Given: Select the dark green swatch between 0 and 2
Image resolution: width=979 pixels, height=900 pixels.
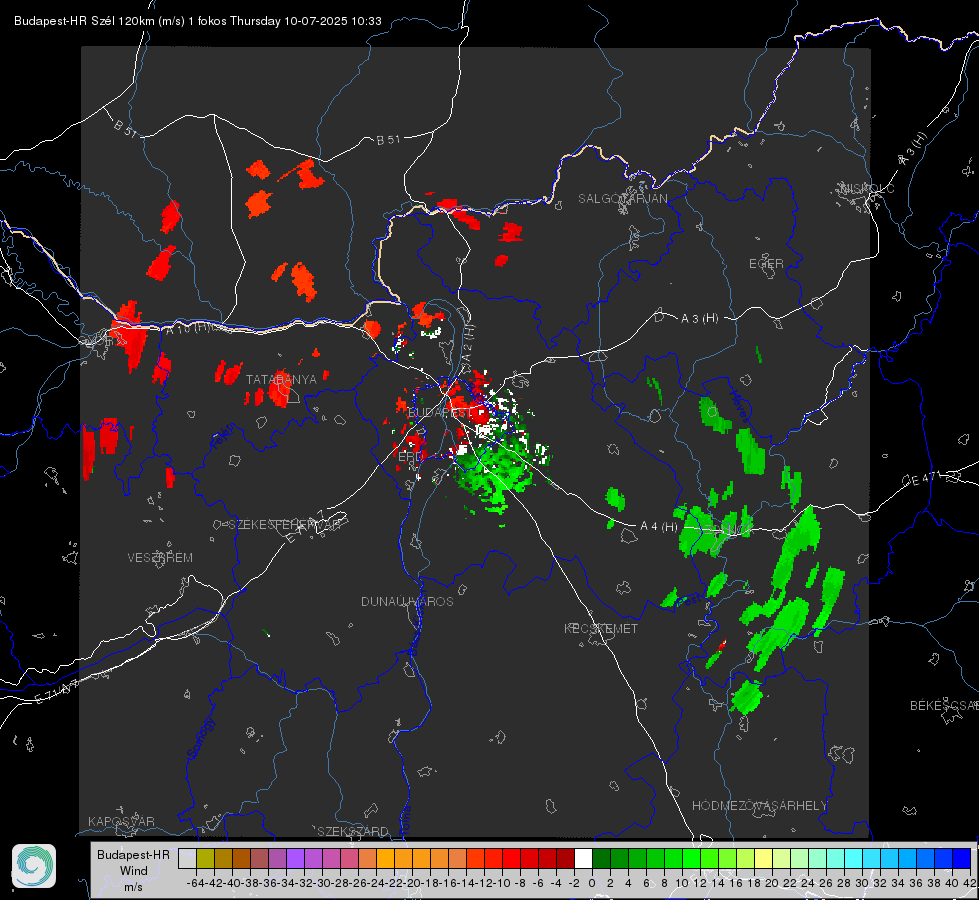Looking at the screenshot, I should tap(601, 859).
